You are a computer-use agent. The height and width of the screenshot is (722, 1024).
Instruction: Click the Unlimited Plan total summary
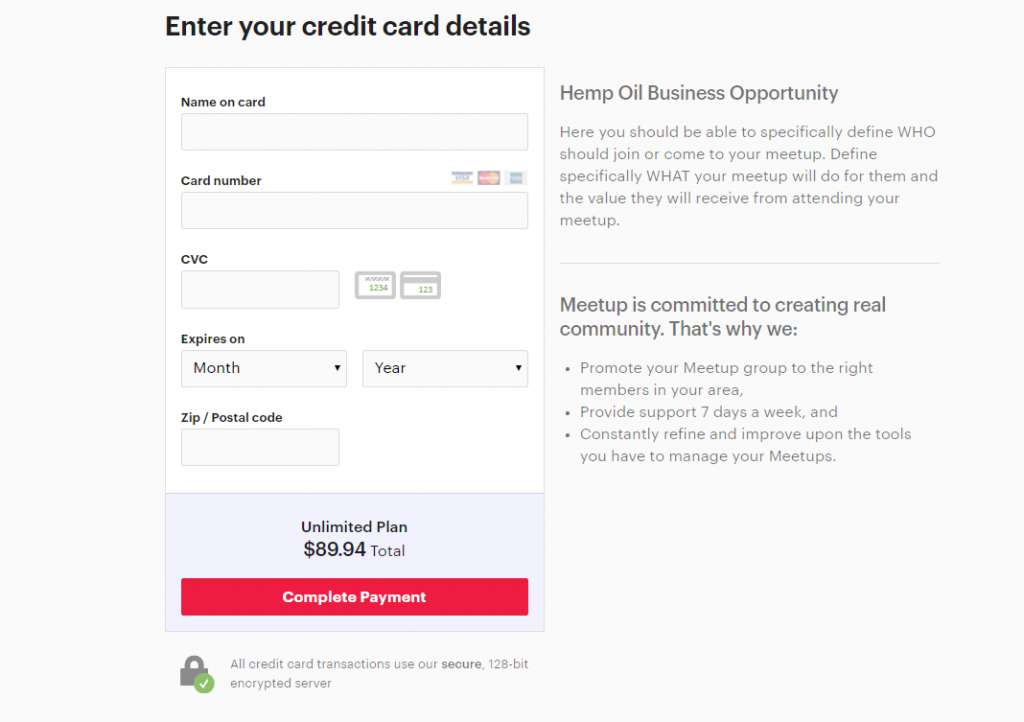pos(354,537)
